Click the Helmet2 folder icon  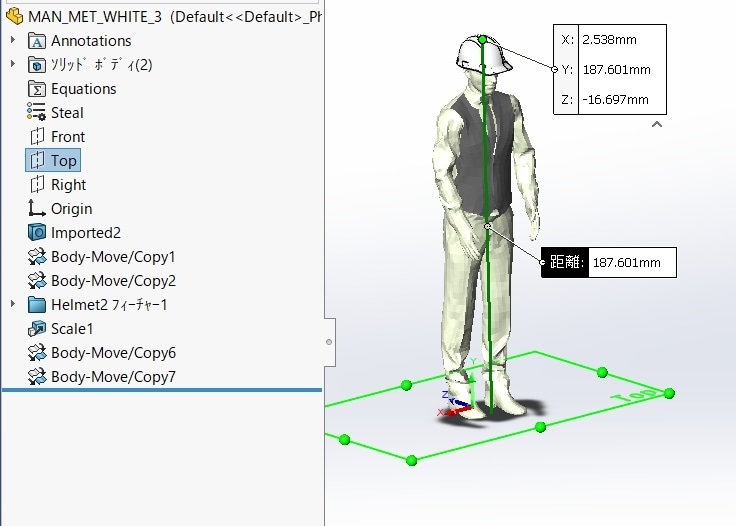coord(37,305)
